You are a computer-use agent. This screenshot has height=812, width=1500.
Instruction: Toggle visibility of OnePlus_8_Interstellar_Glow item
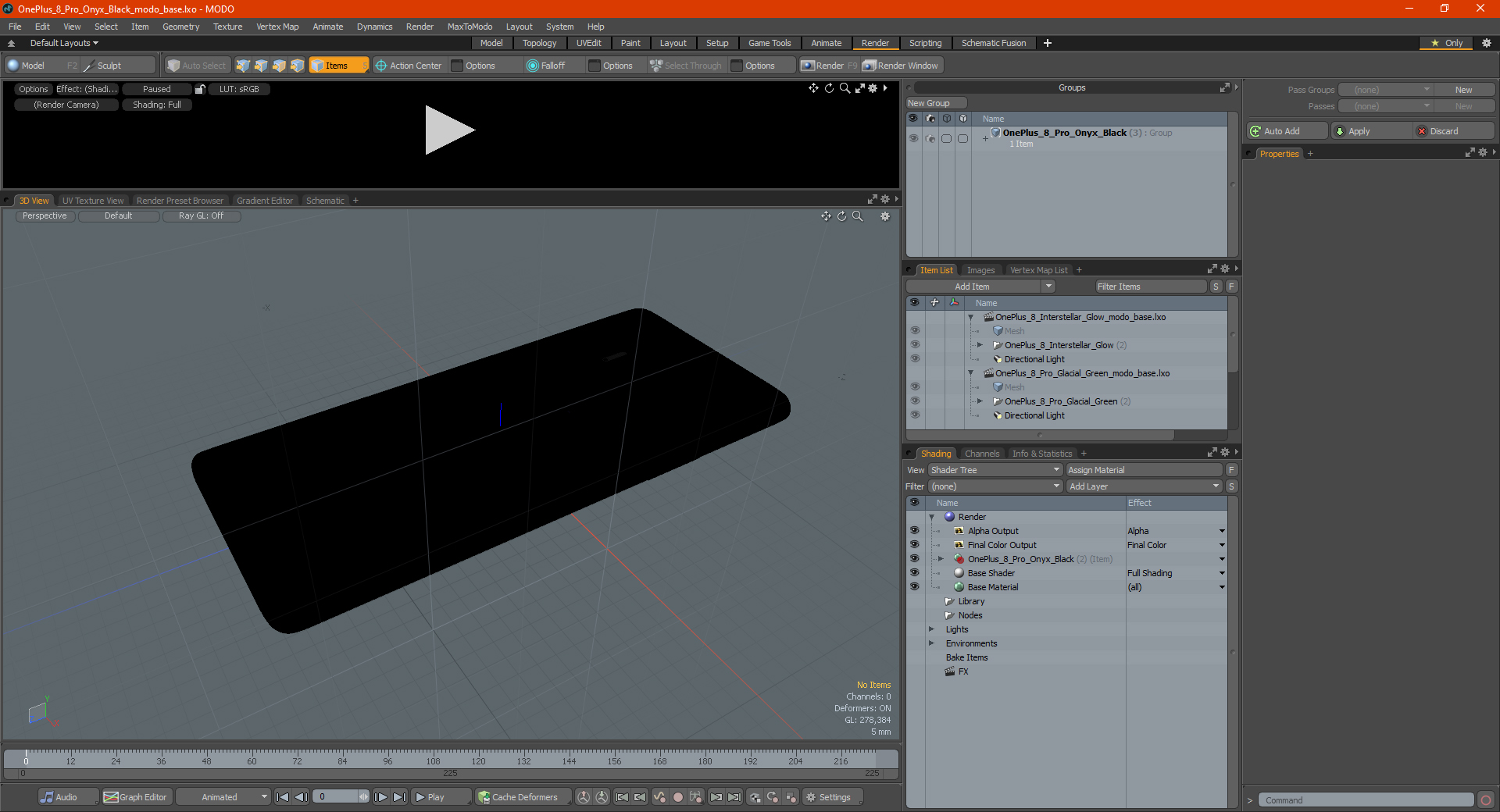click(915, 345)
